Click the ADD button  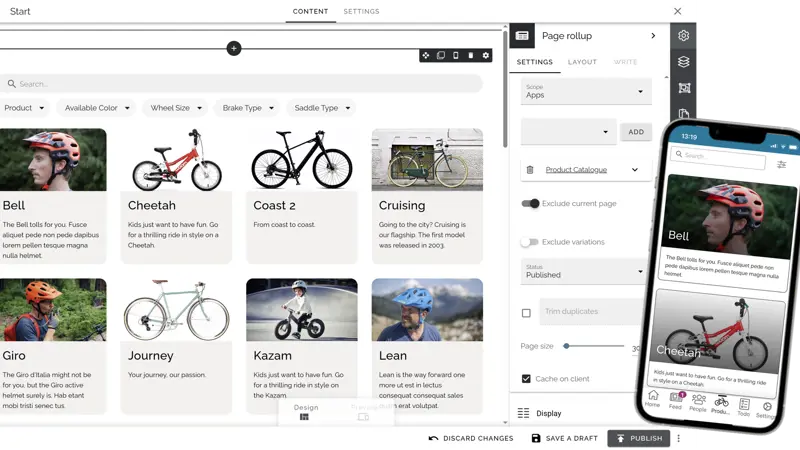click(x=636, y=132)
